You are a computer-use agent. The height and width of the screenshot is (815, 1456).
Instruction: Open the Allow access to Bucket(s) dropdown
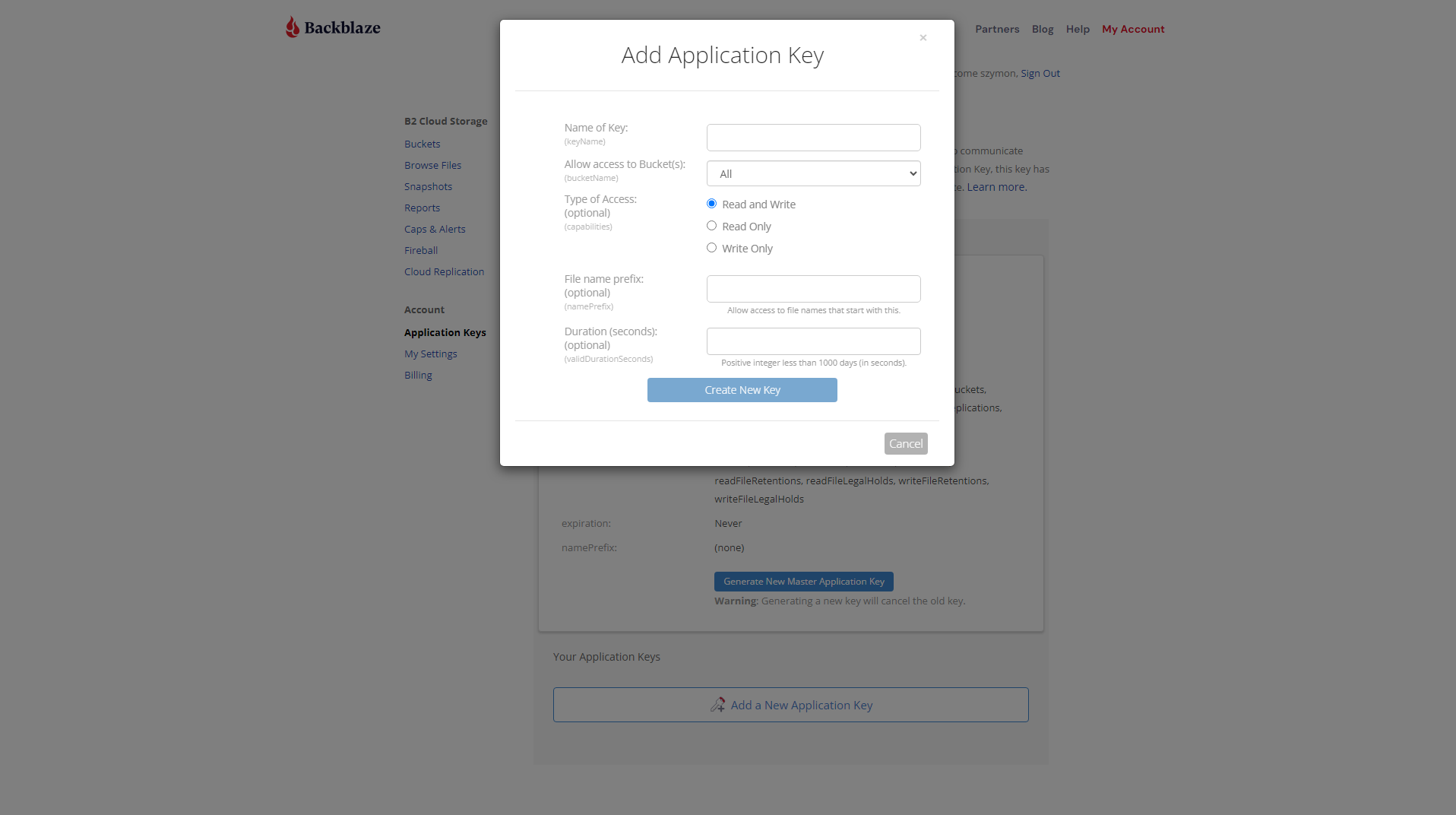coord(813,173)
